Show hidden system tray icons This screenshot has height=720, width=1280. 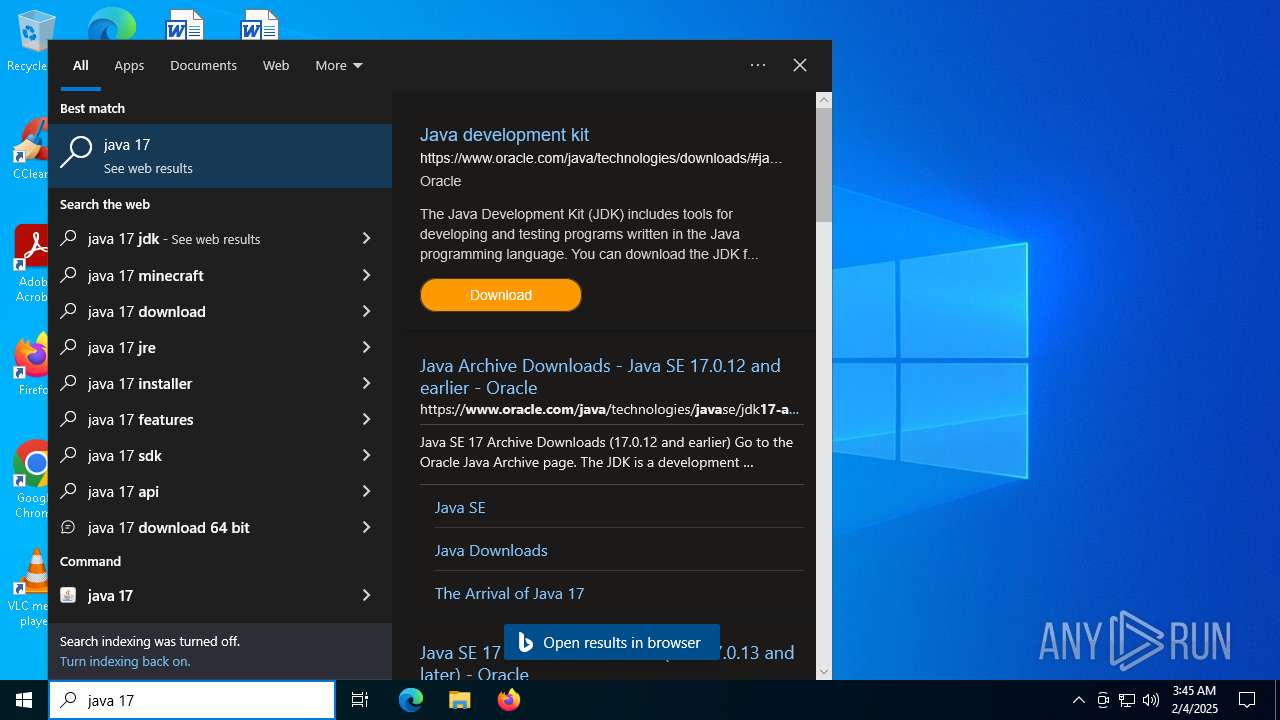(x=1078, y=700)
